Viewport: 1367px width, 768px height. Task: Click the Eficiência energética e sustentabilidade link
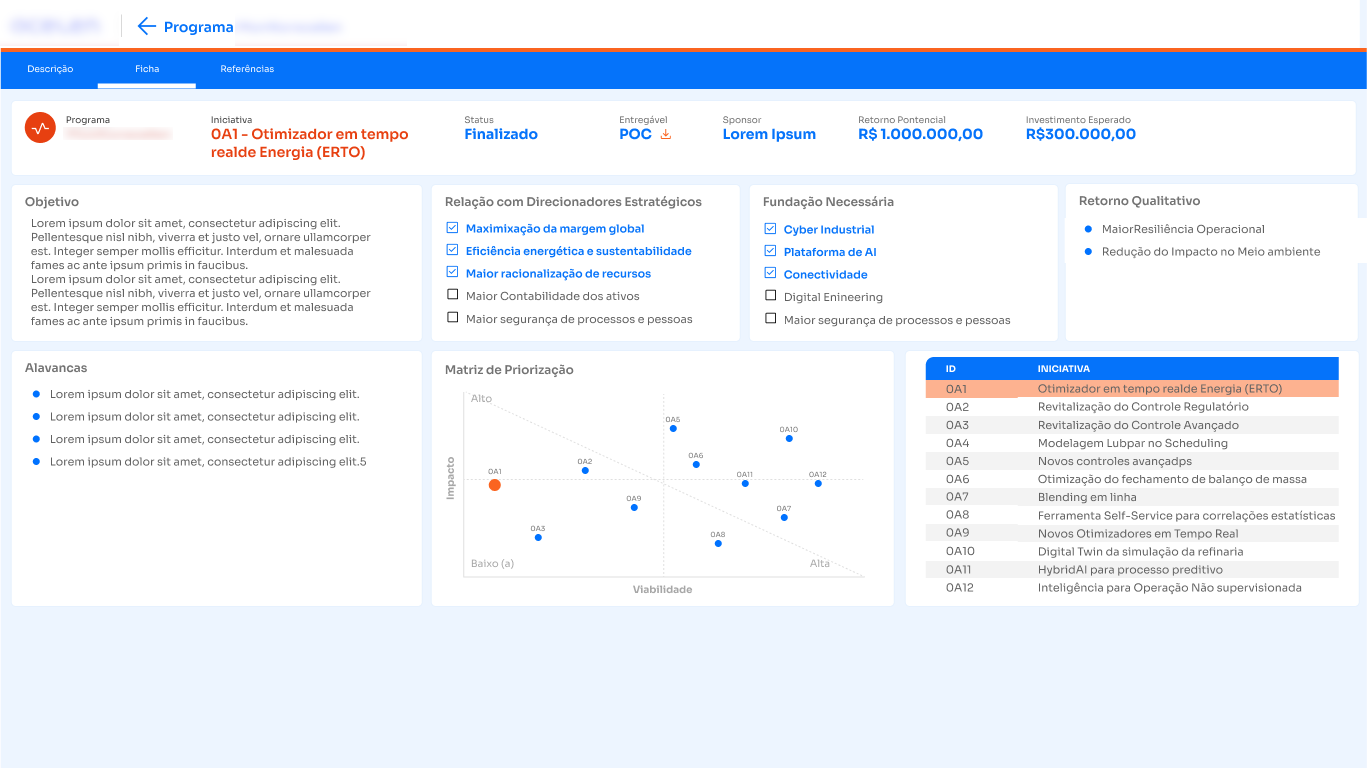[x=577, y=250]
